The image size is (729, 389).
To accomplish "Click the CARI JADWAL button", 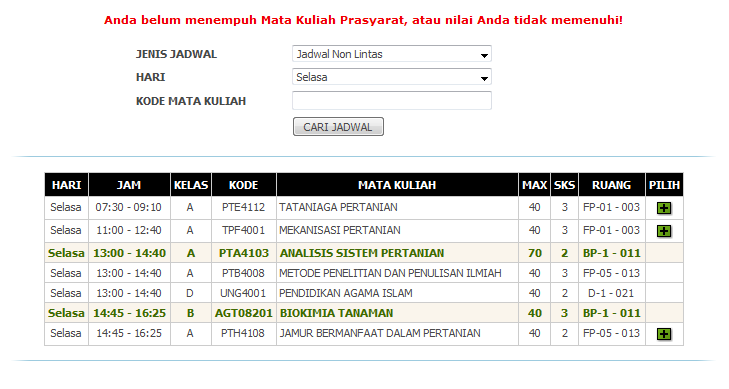I will (338, 127).
